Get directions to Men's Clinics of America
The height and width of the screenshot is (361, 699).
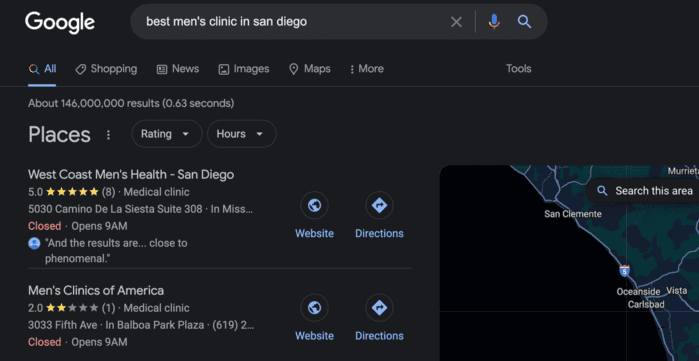[x=379, y=308]
